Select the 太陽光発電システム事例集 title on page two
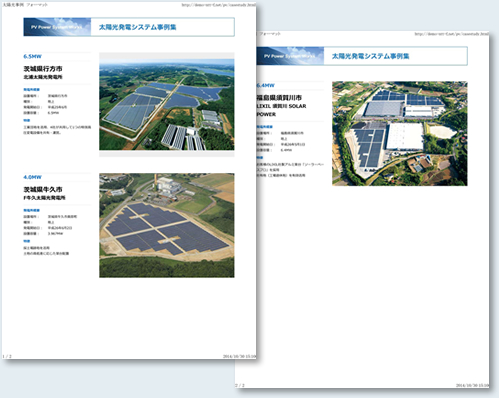Image resolution: width=499 pixels, height=398 pixels. [370, 56]
